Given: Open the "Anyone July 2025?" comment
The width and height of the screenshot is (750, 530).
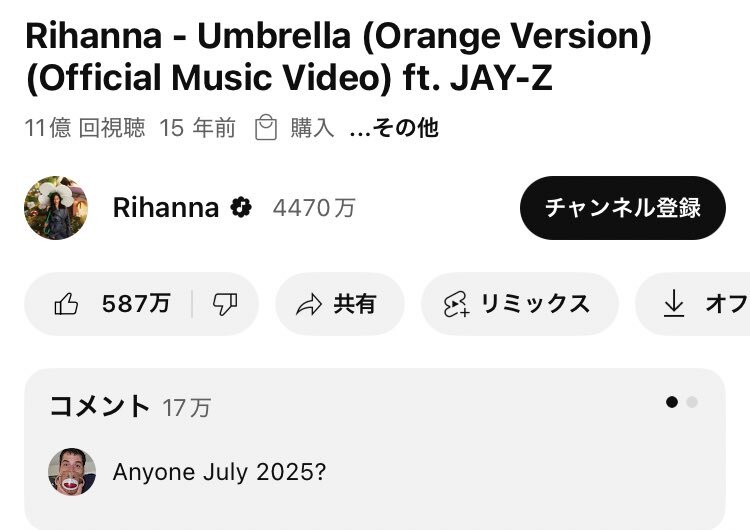Looking at the screenshot, I should (220, 472).
